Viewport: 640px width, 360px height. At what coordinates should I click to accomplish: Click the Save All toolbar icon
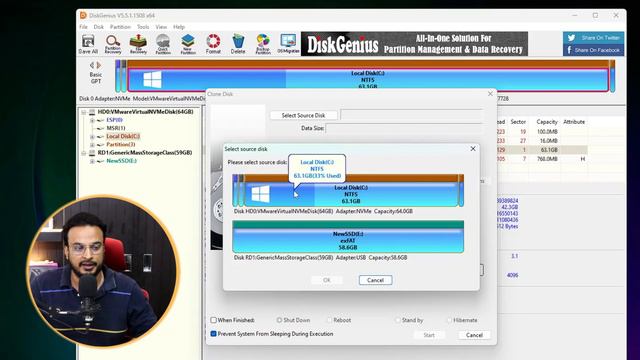point(88,44)
